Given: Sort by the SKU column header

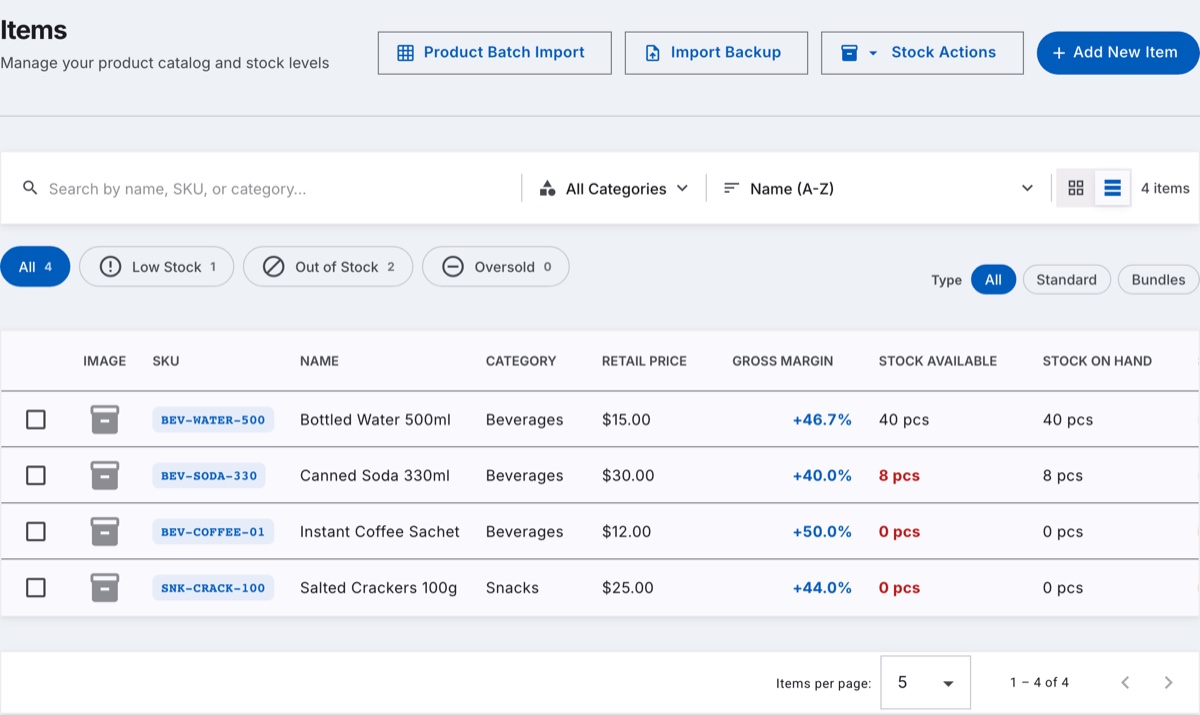Looking at the screenshot, I should pos(166,361).
